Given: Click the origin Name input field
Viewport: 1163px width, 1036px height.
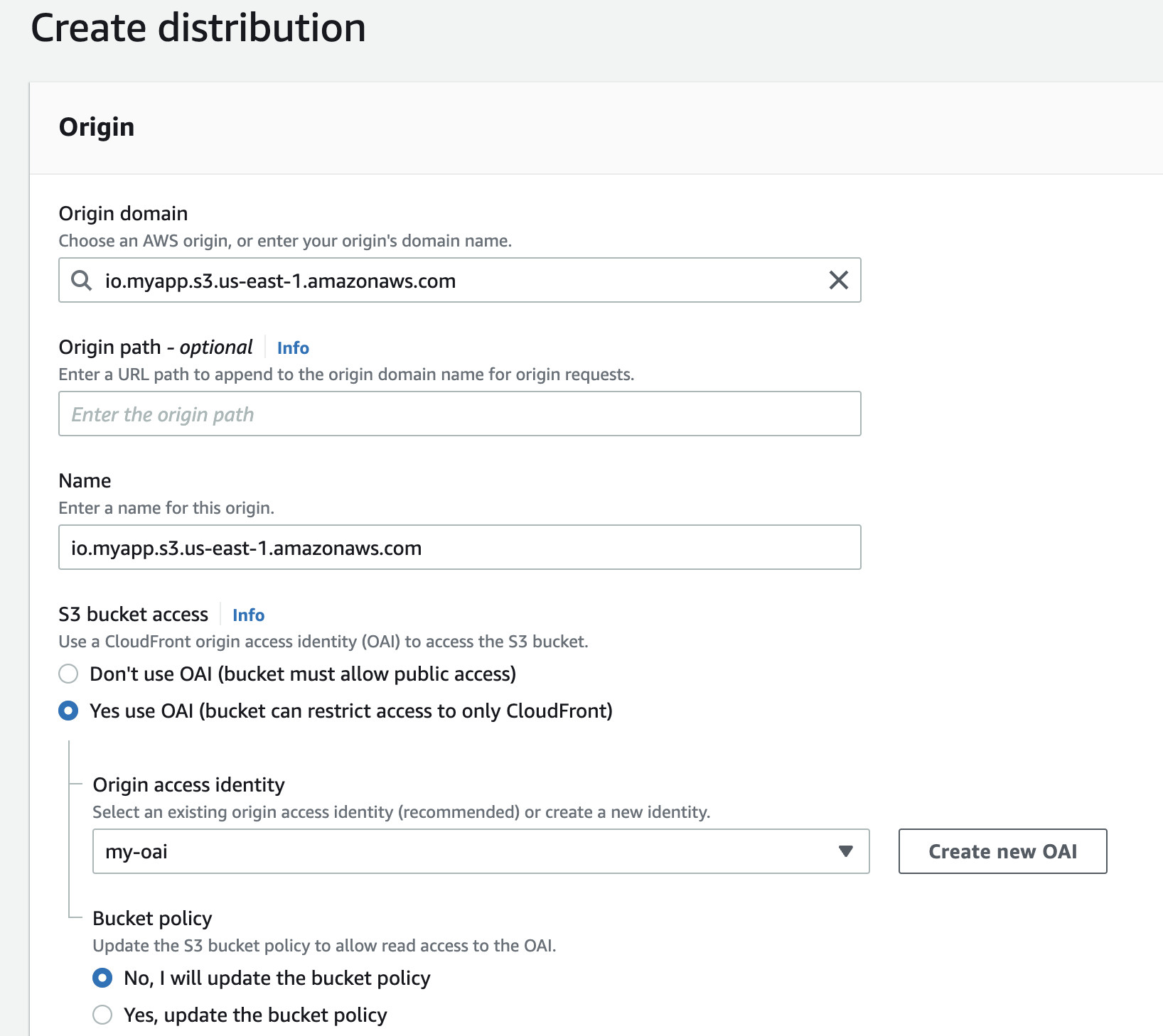Looking at the screenshot, I should [x=459, y=547].
